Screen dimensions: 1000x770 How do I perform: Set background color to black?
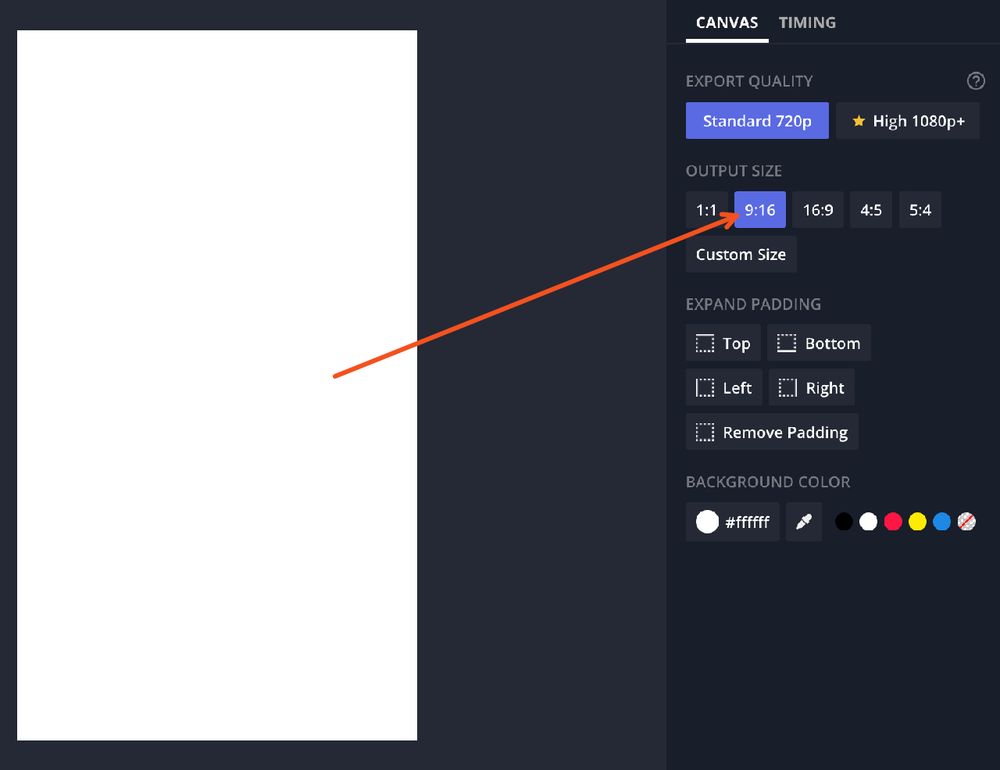coord(843,521)
